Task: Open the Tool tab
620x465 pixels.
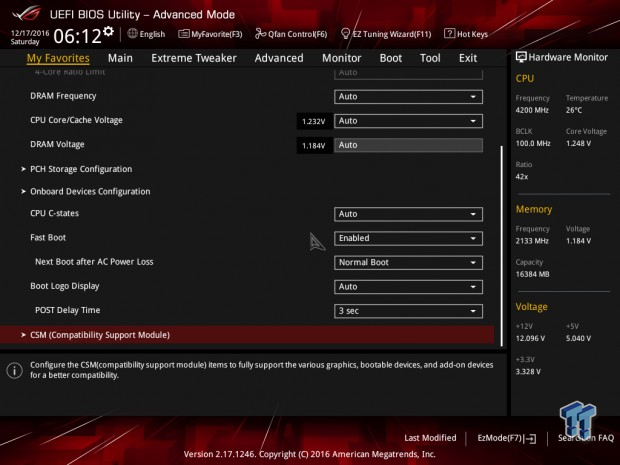Action: [430, 58]
